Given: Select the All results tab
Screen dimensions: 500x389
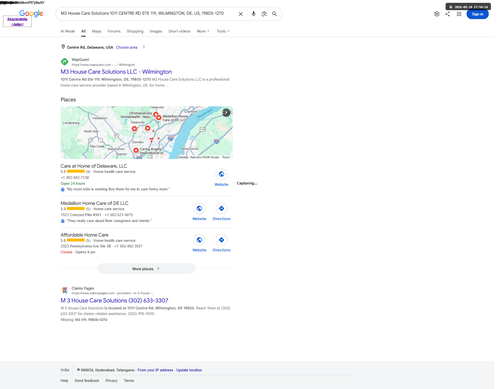Looking at the screenshot, I should click(83, 31).
